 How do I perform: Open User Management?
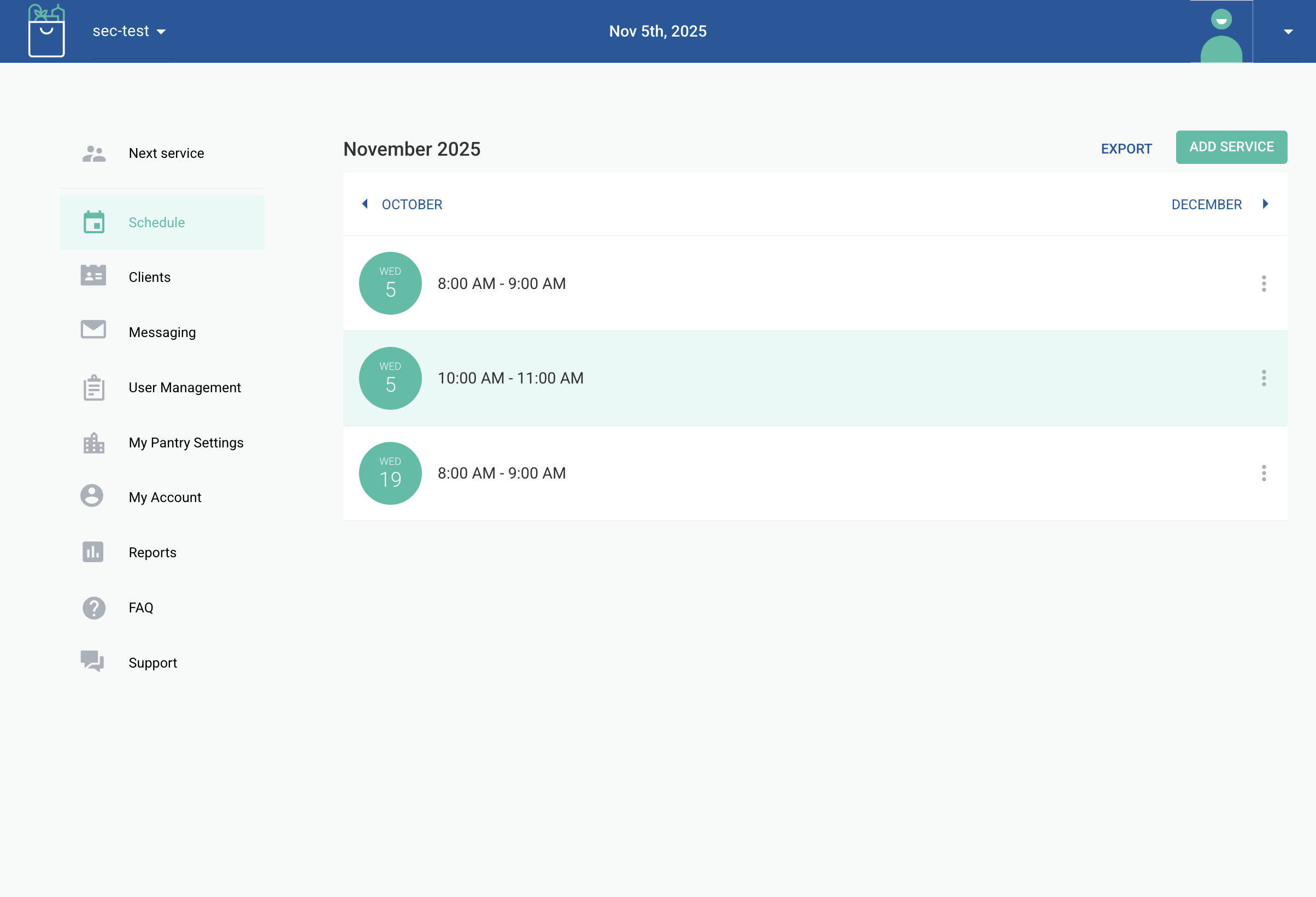point(162,388)
